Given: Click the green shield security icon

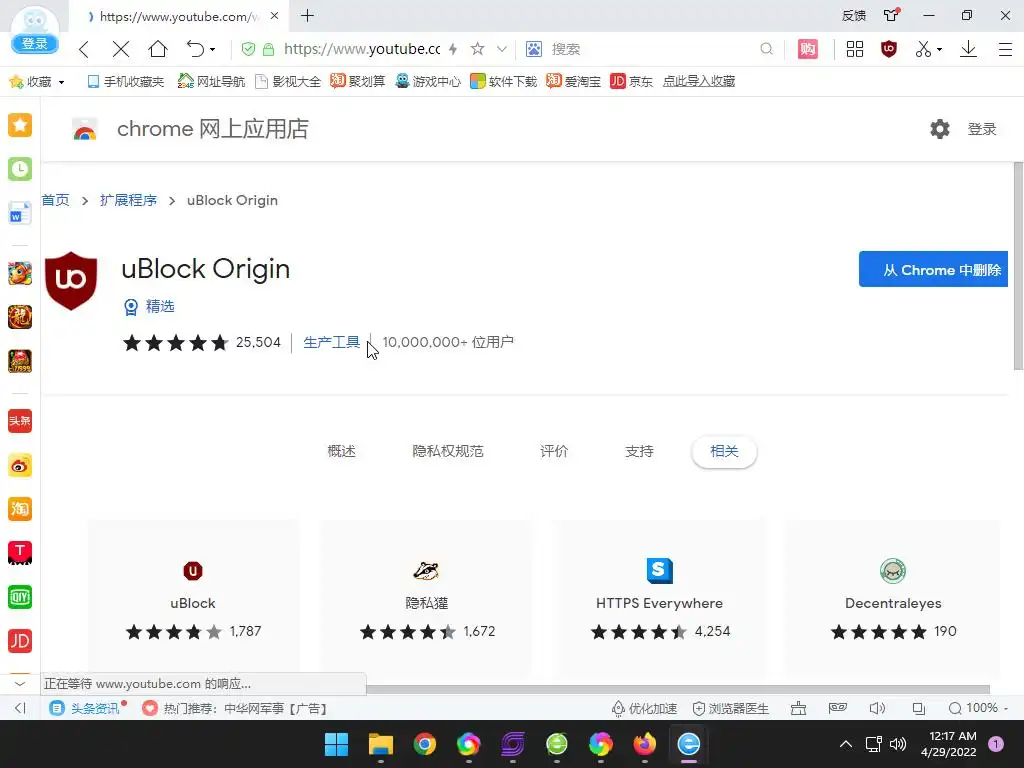Looking at the screenshot, I should [x=248, y=49].
